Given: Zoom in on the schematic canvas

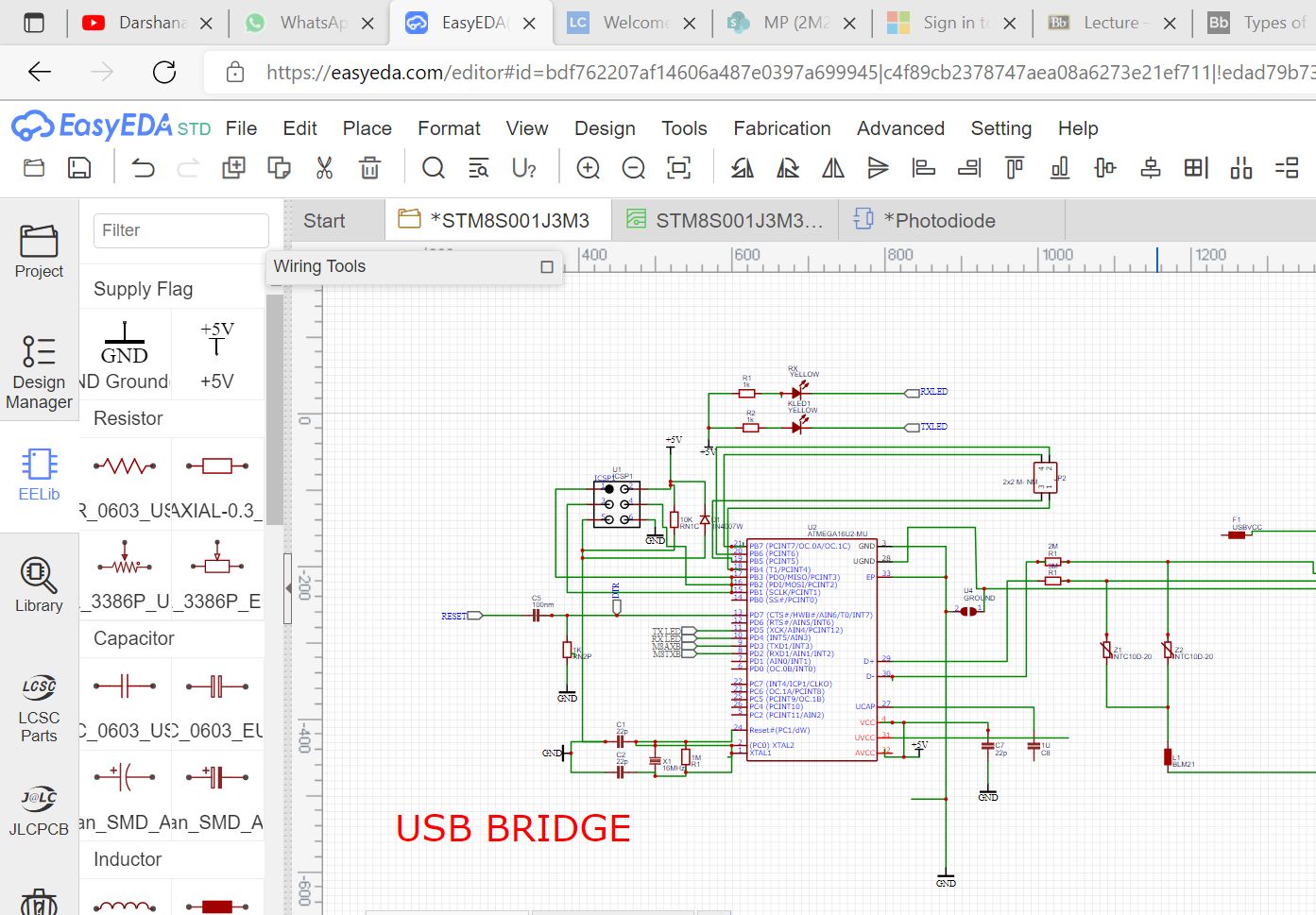Looking at the screenshot, I should [588, 167].
